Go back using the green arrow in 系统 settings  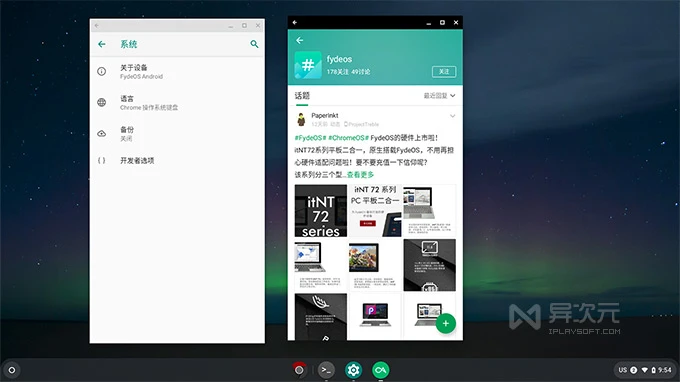101,44
